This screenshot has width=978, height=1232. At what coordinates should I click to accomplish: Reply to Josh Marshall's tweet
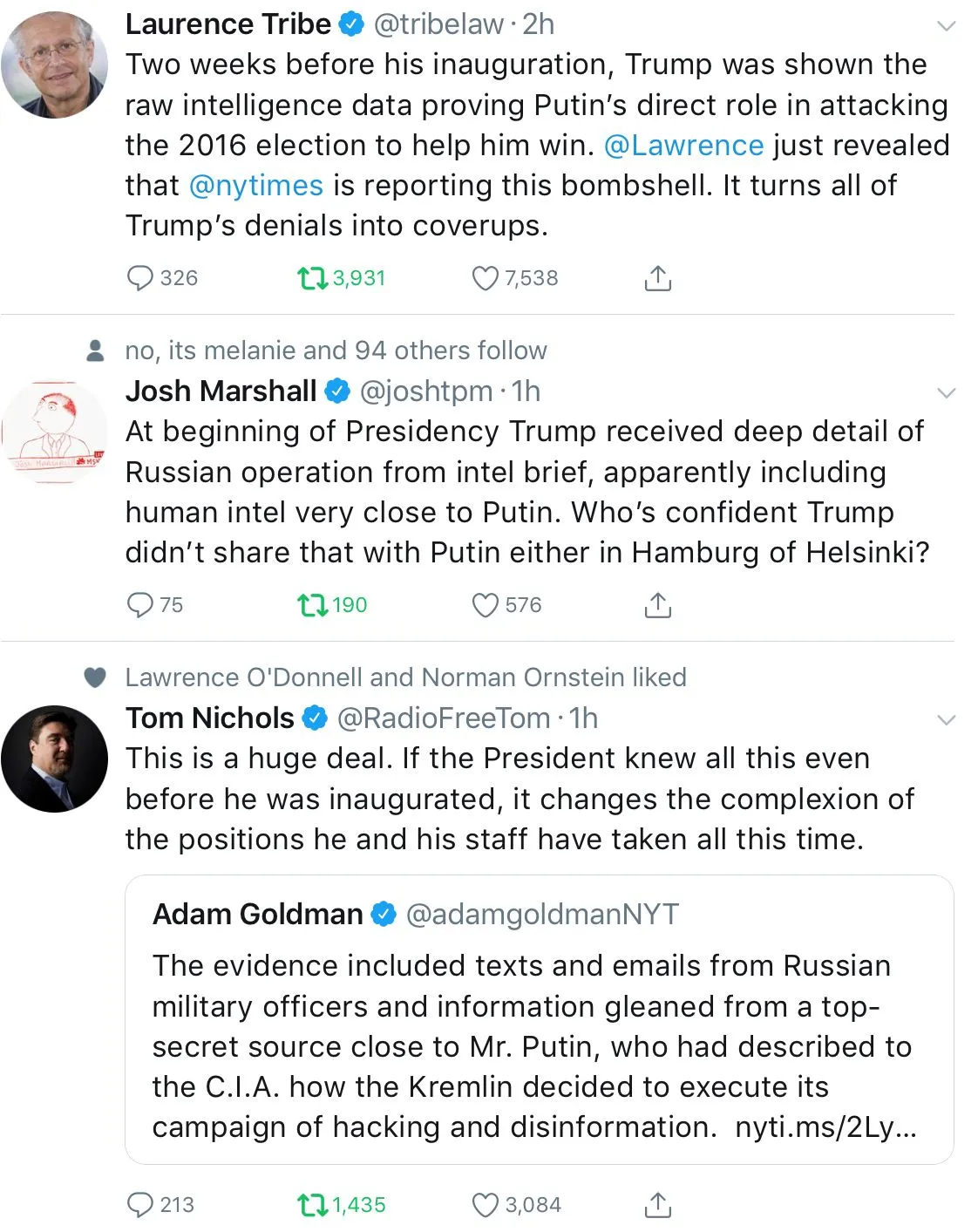pos(140,605)
